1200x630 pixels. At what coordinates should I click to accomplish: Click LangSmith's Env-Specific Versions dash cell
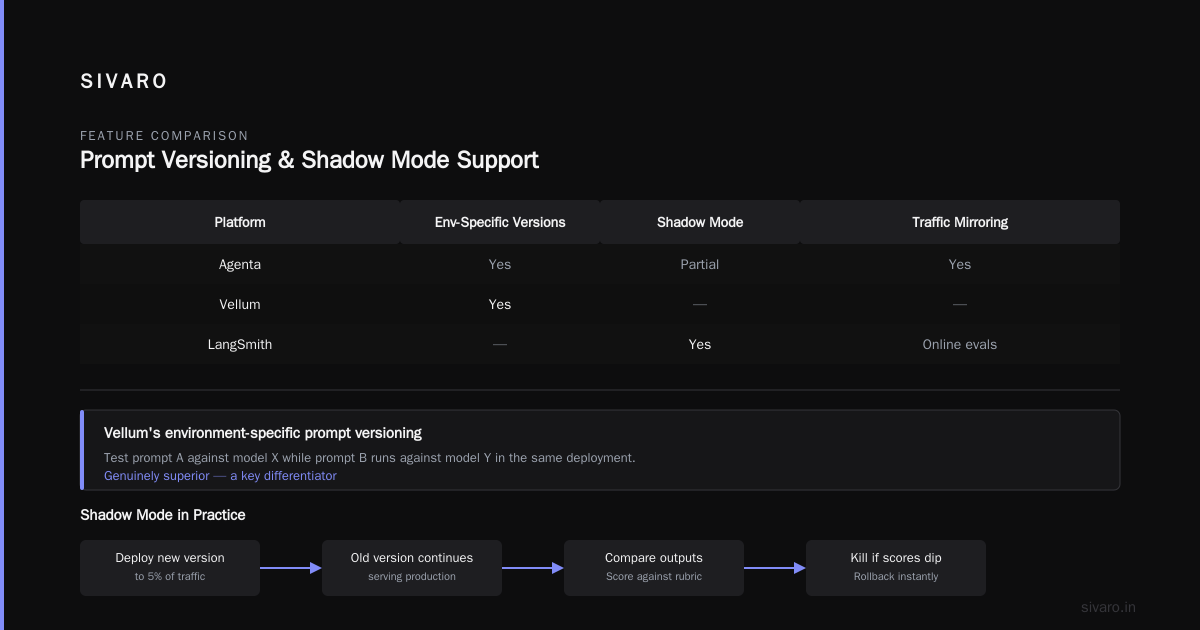click(500, 345)
